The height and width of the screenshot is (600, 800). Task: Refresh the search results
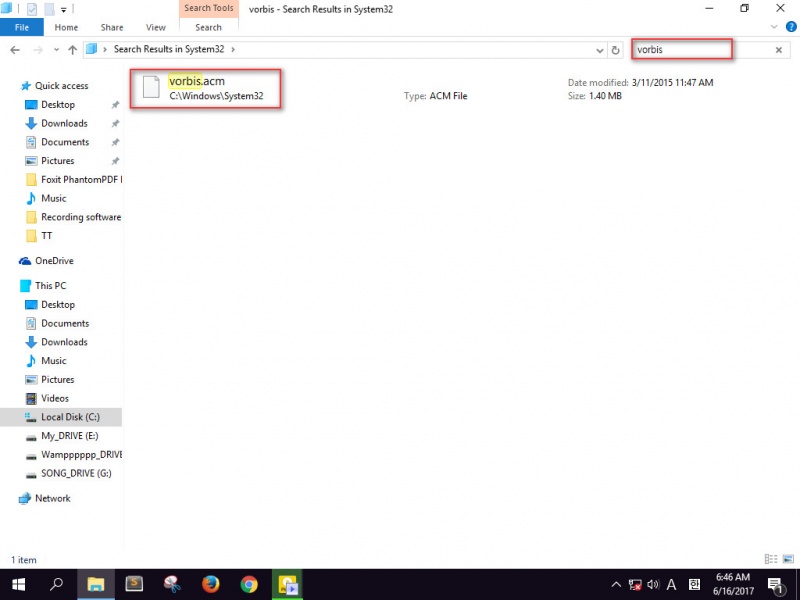(615, 50)
